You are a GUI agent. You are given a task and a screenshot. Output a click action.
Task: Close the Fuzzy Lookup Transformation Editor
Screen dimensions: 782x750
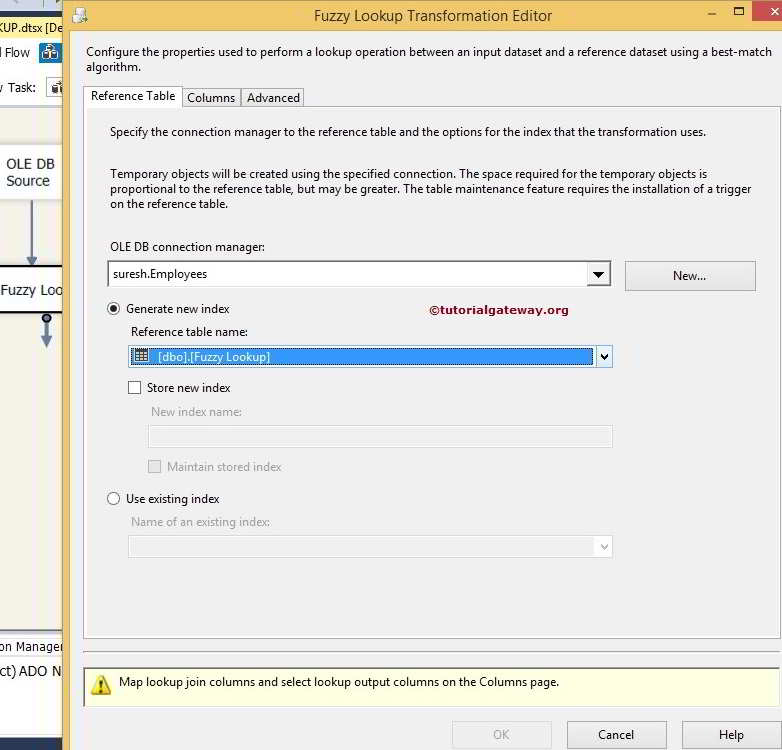(x=771, y=11)
